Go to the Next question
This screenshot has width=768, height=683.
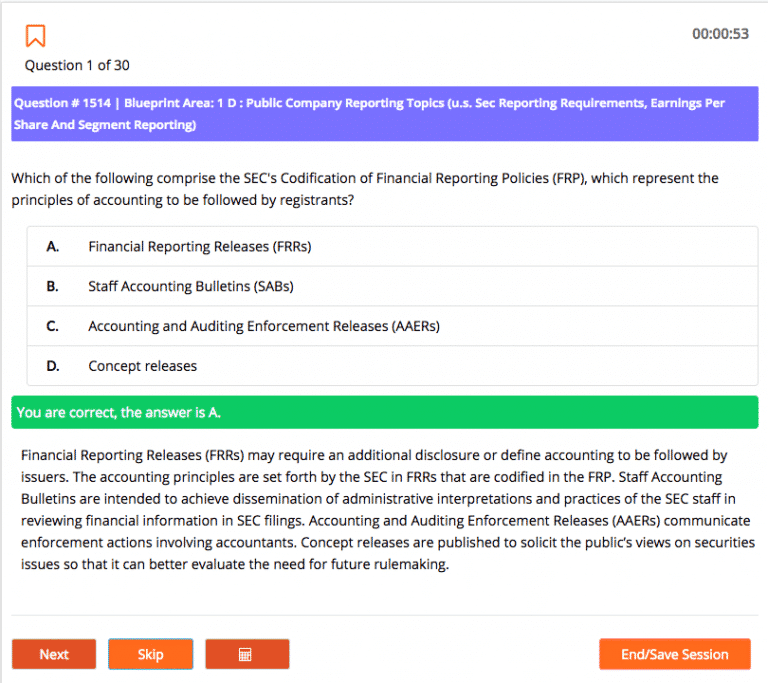(x=54, y=654)
